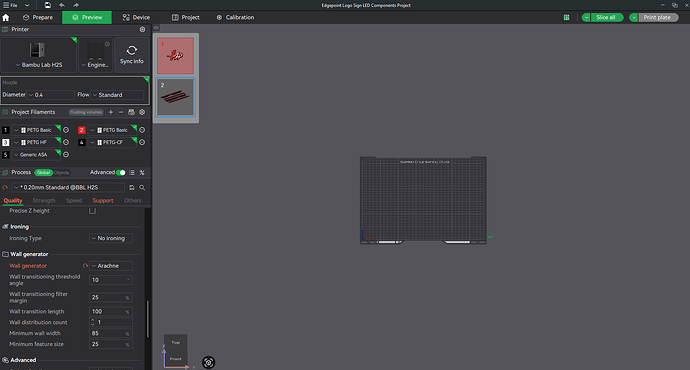The height and width of the screenshot is (370, 690).
Task: Select plate 2 thumbnail
Action: pos(176,97)
